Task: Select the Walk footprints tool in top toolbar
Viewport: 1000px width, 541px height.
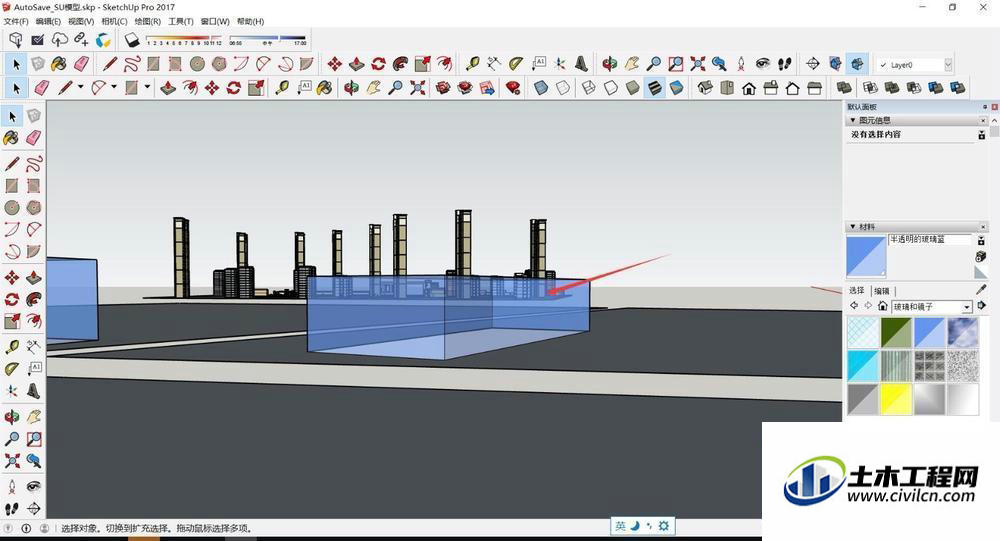Action: [x=784, y=64]
